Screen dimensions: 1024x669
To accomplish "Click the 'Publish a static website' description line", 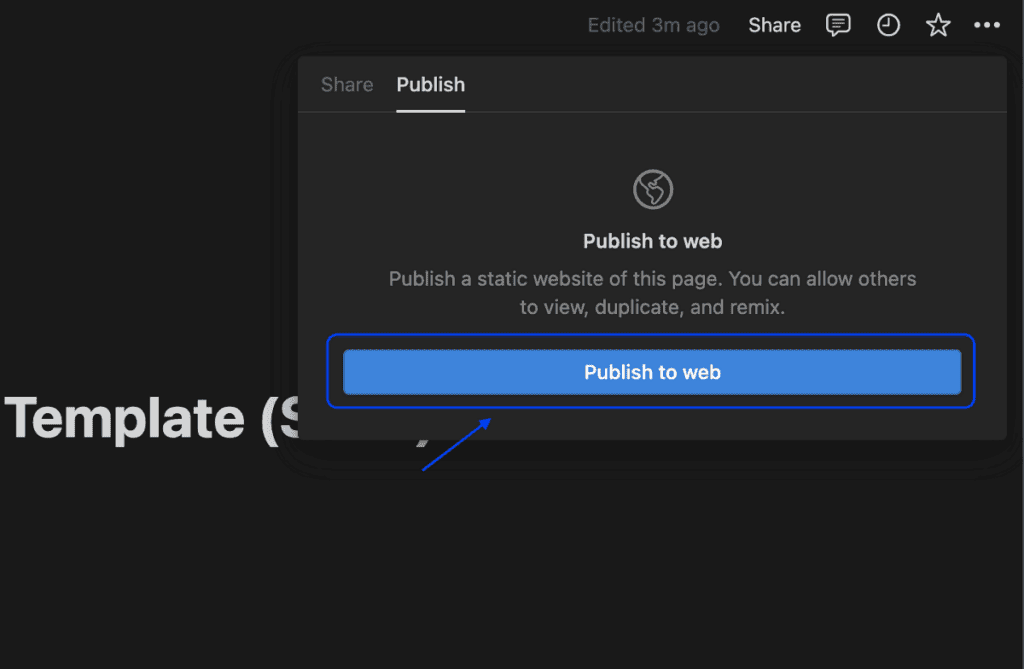I will [x=653, y=278].
